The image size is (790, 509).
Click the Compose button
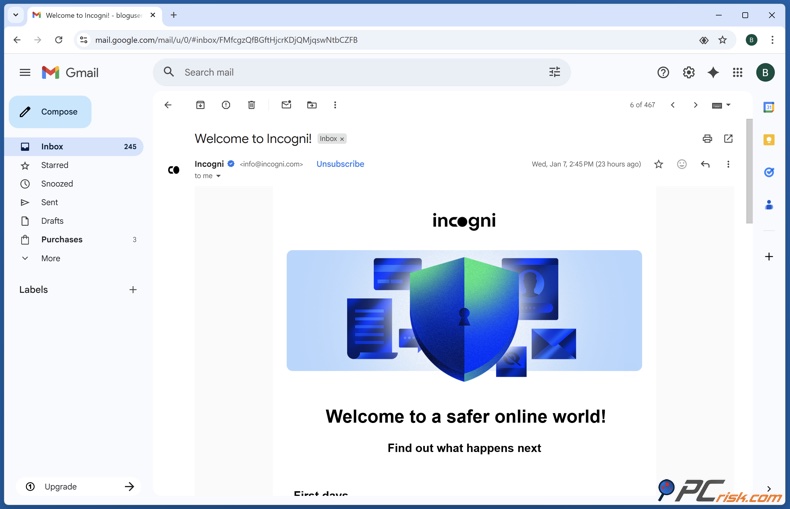click(50, 112)
